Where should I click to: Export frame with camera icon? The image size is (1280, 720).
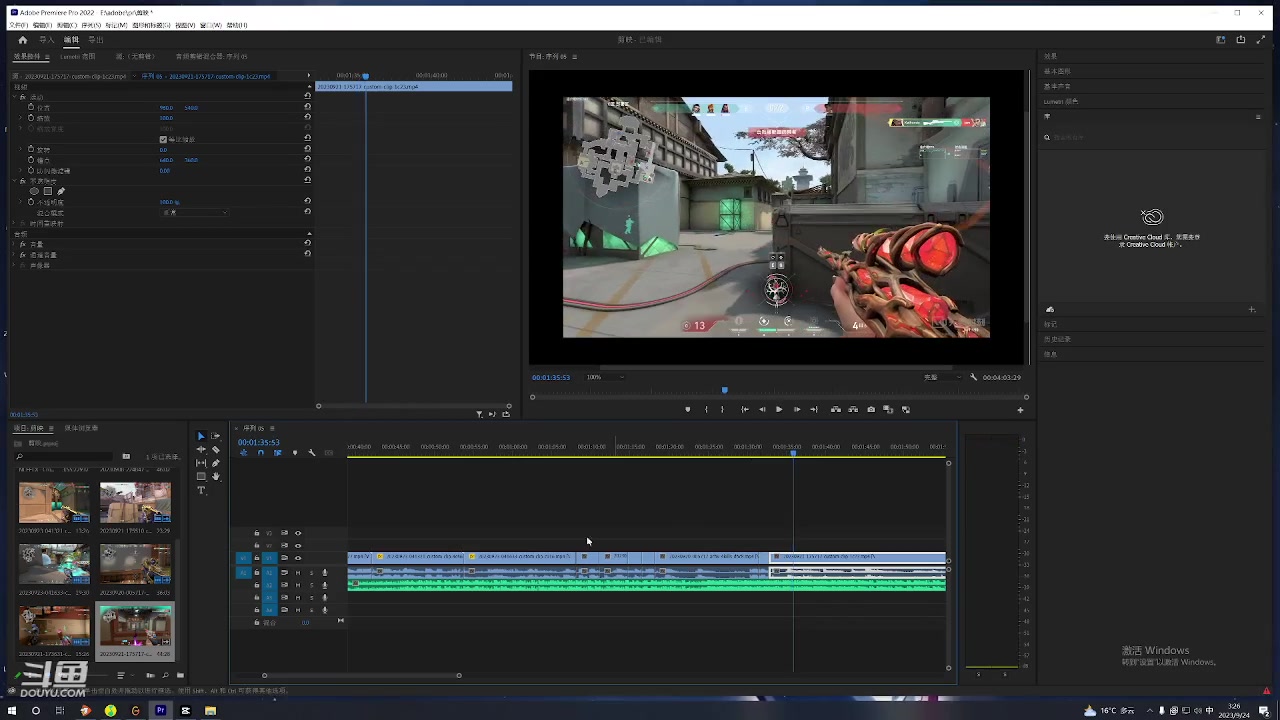(871, 409)
